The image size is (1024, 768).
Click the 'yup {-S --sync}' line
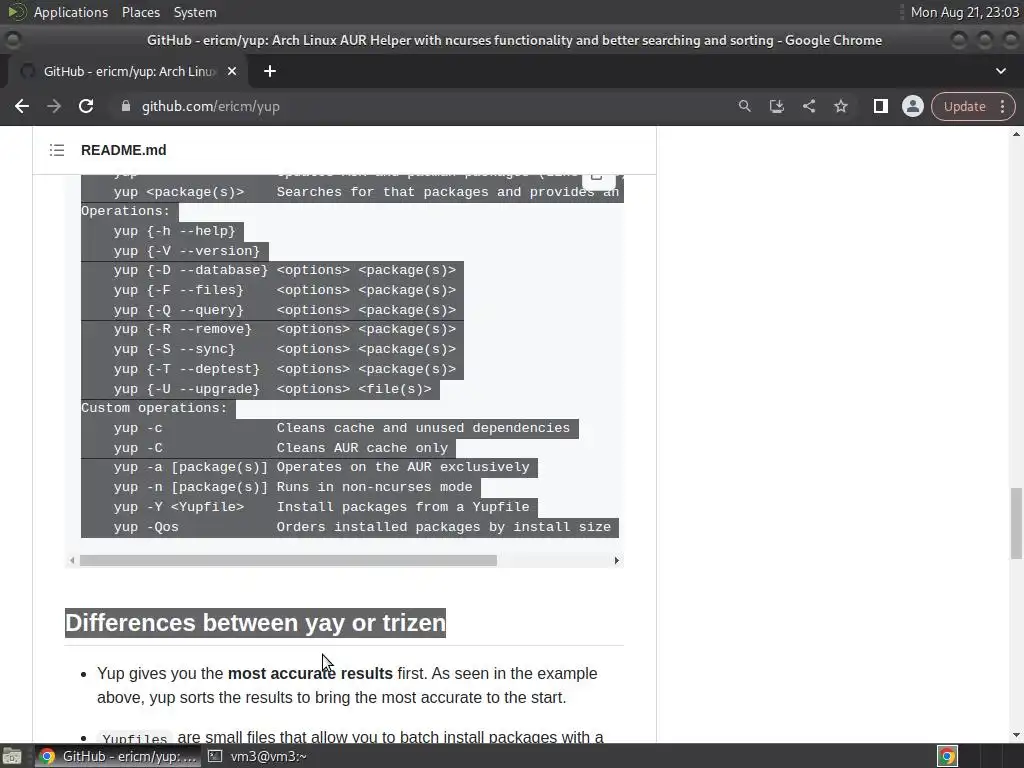[x=285, y=349]
